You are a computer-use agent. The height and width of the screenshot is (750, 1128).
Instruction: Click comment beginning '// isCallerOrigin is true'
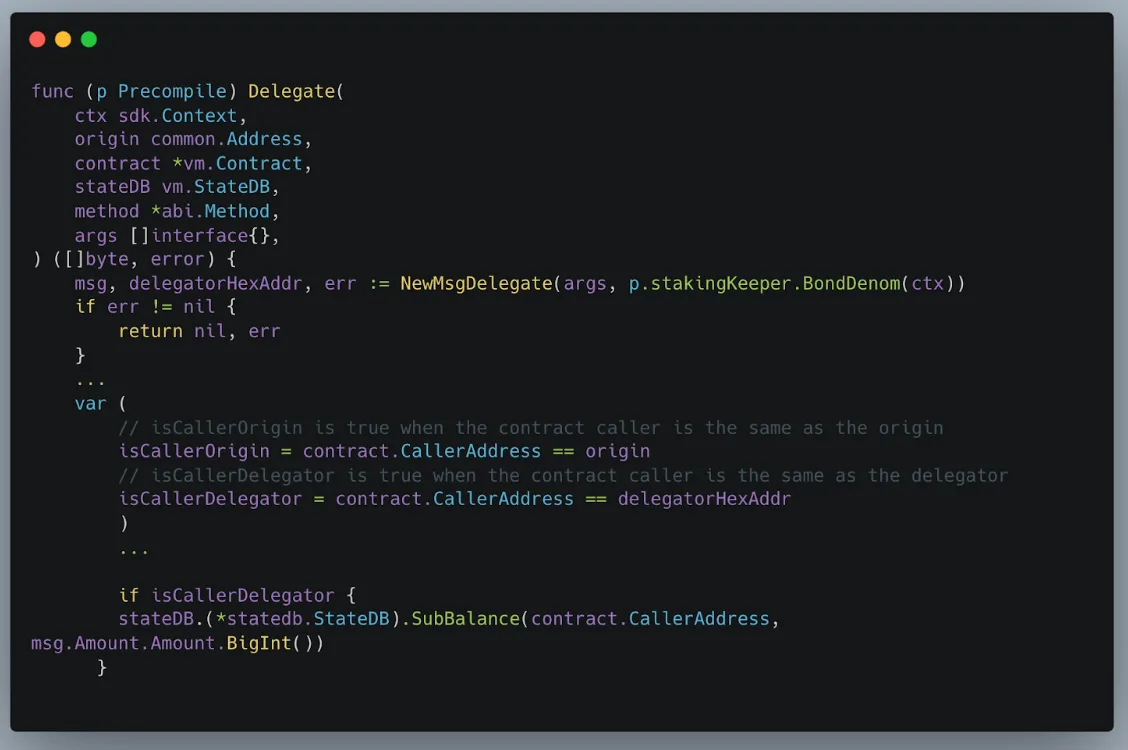pos(531,428)
